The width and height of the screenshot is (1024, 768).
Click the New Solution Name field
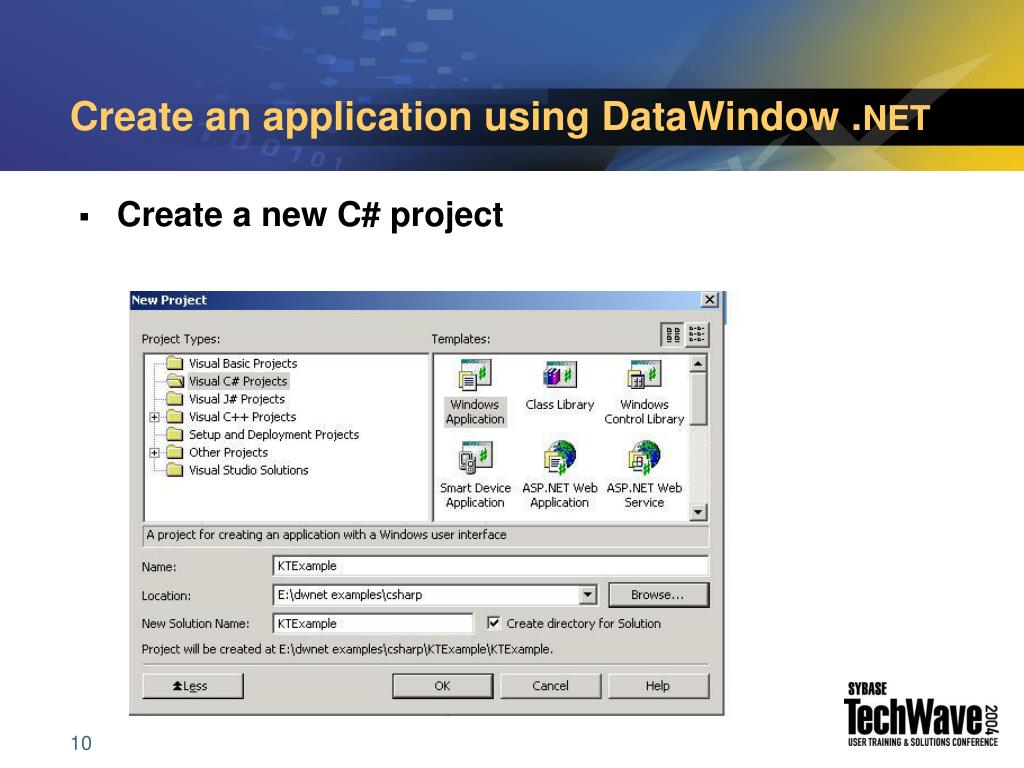[x=373, y=624]
